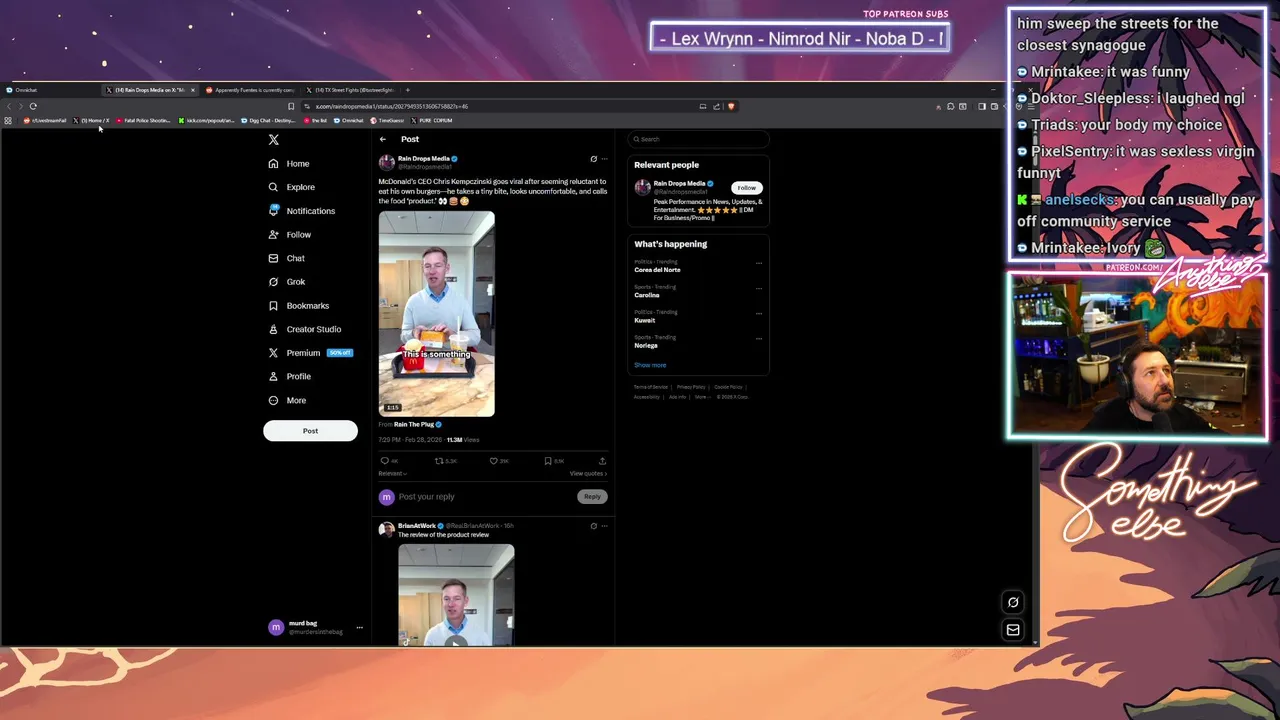The height and width of the screenshot is (720, 1280).
Task: Follow Rain Drops Media in Relevant people
Action: click(x=746, y=188)
